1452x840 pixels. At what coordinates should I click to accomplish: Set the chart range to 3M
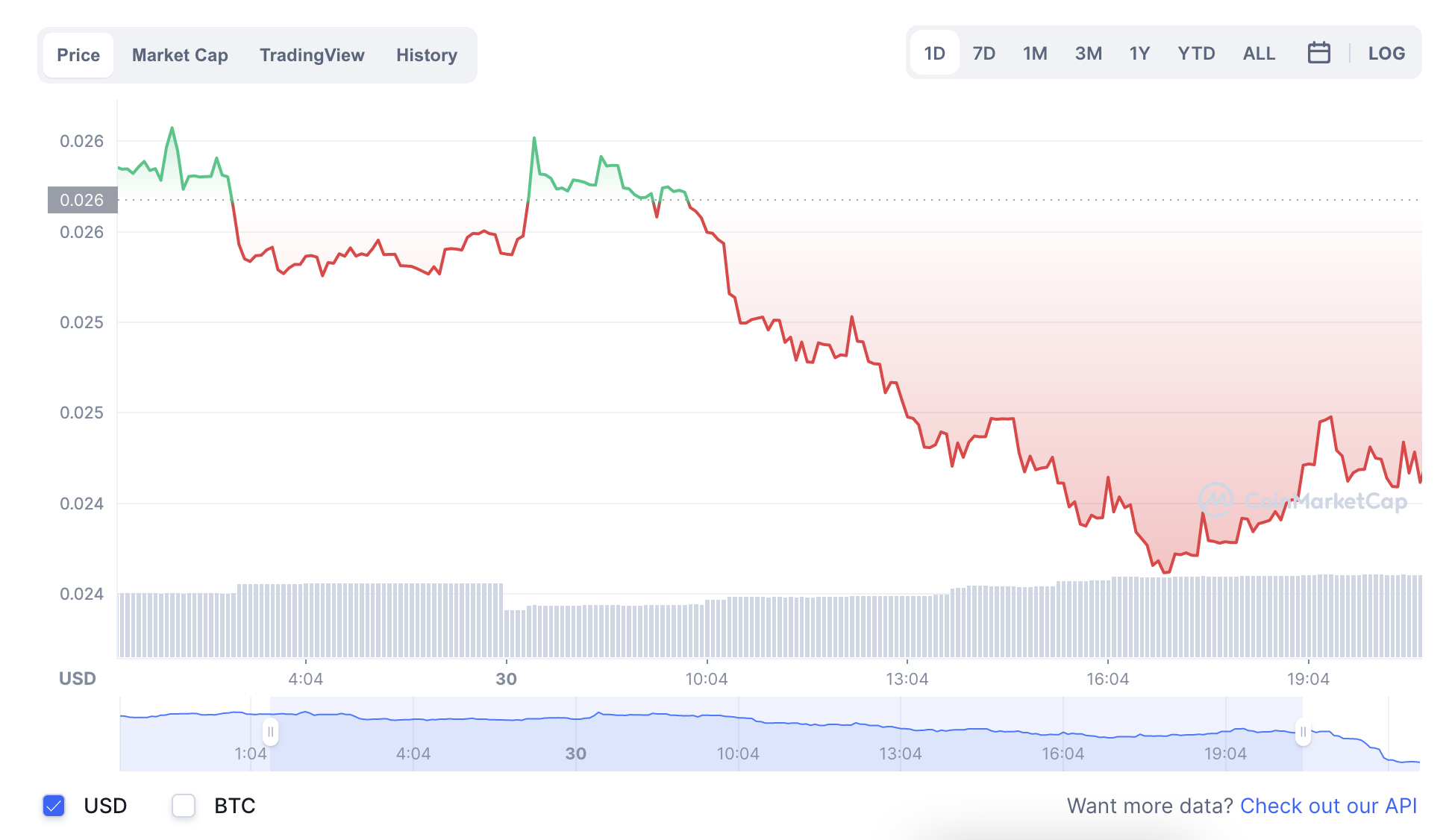click(x=1088, y=54)
